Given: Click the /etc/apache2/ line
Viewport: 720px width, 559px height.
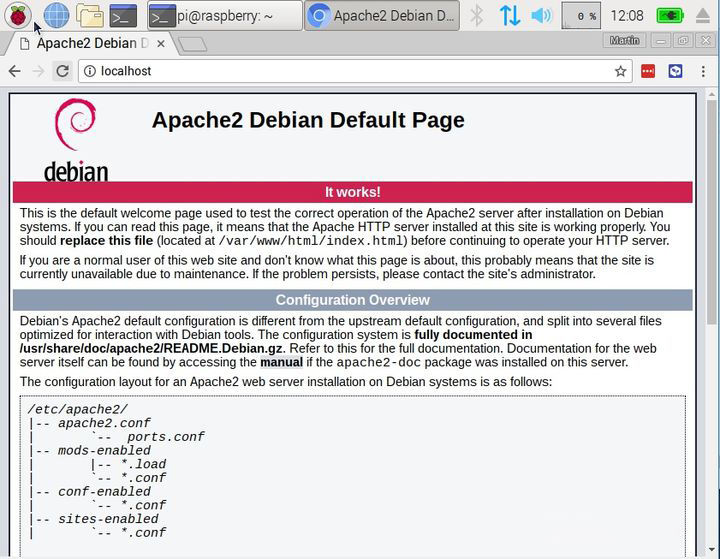Looking at the screenshot, I should click(78, 409).
